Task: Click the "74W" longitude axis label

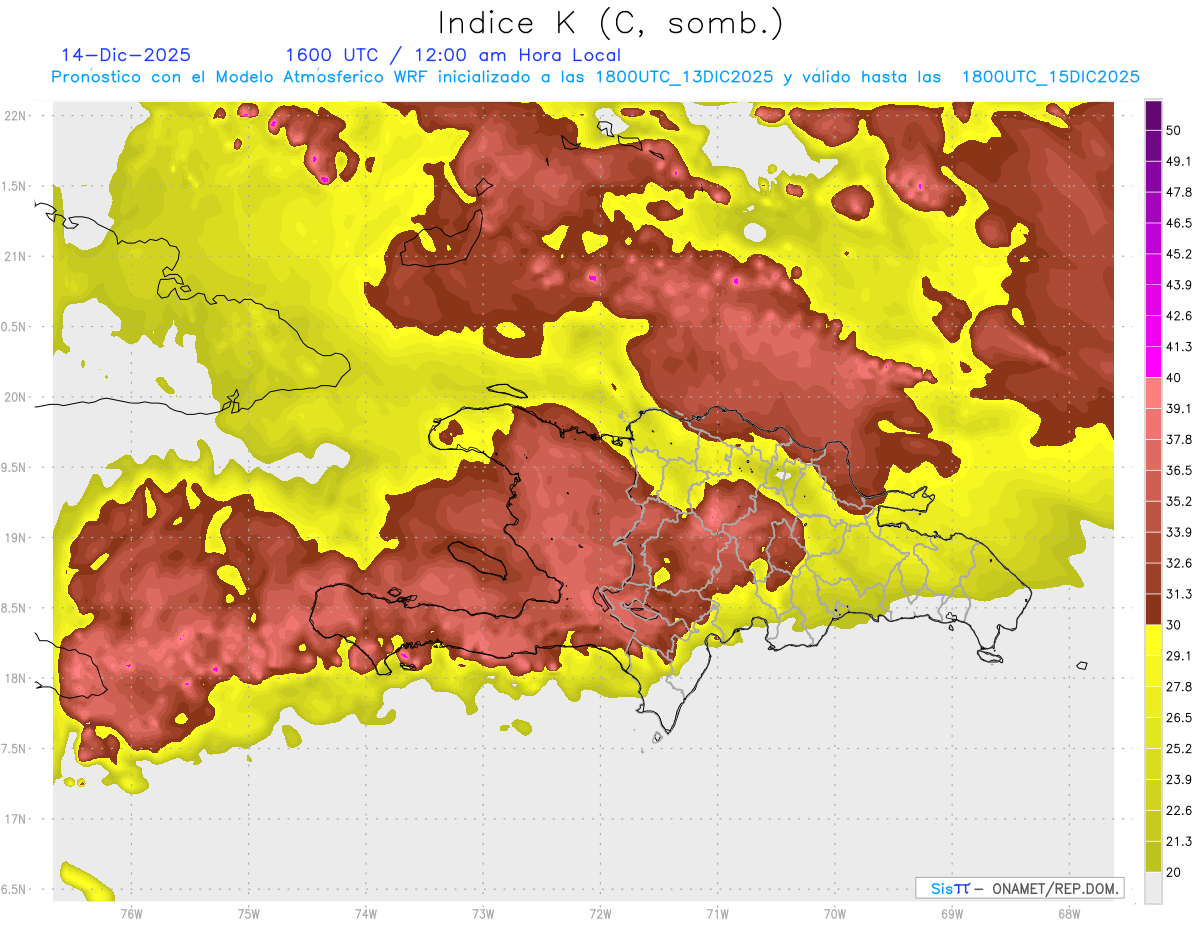Action: pyautogui.click(x=365, y=914)
